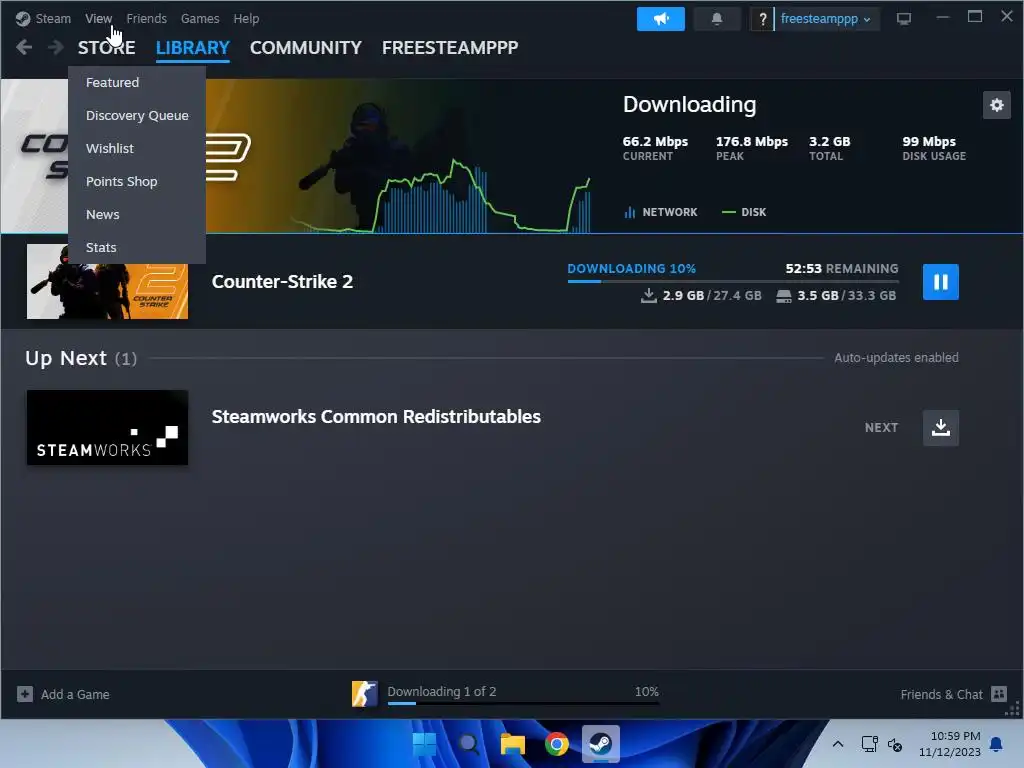The width and height of the screenshot is (1024, 768).
Task: Click the 66.2 Mbps current speed value
Action: click(655, 142)
